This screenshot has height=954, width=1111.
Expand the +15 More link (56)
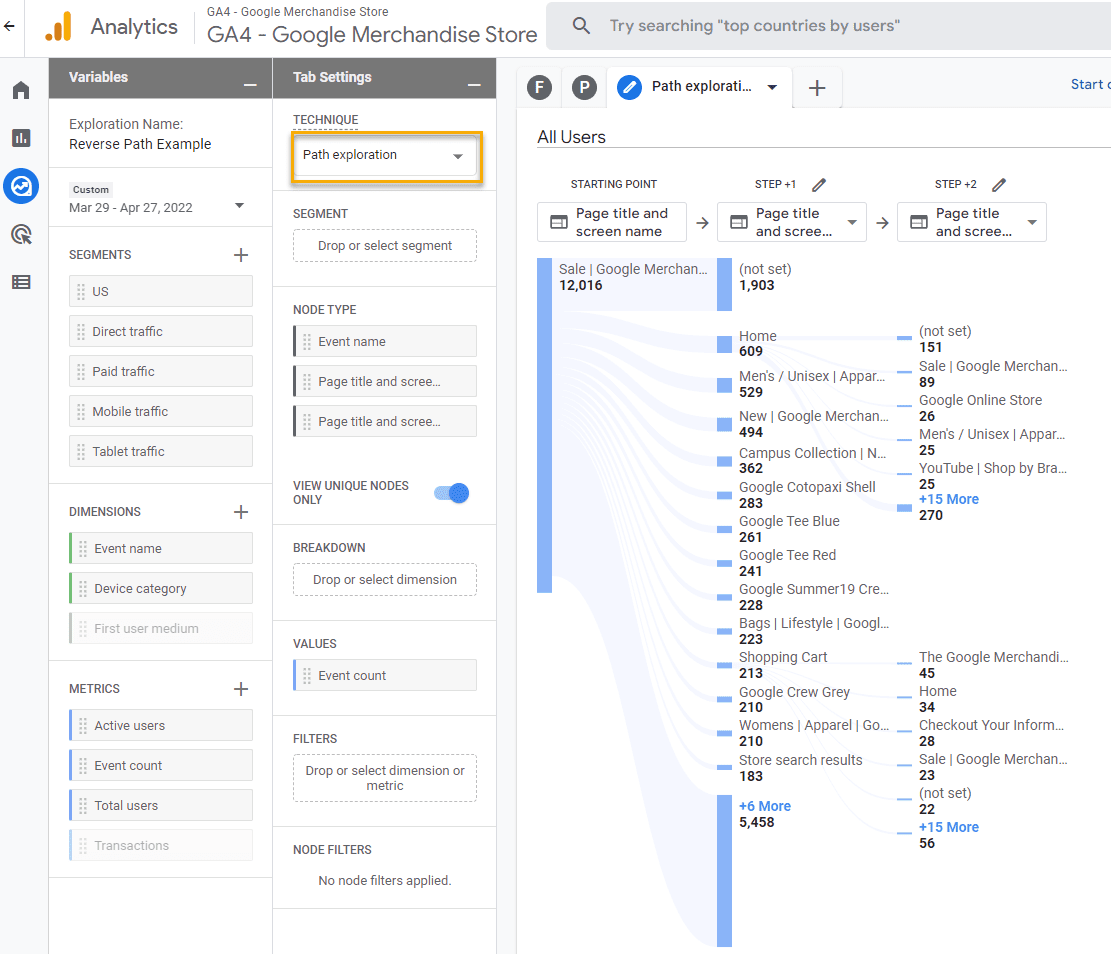tap(949, 827)
